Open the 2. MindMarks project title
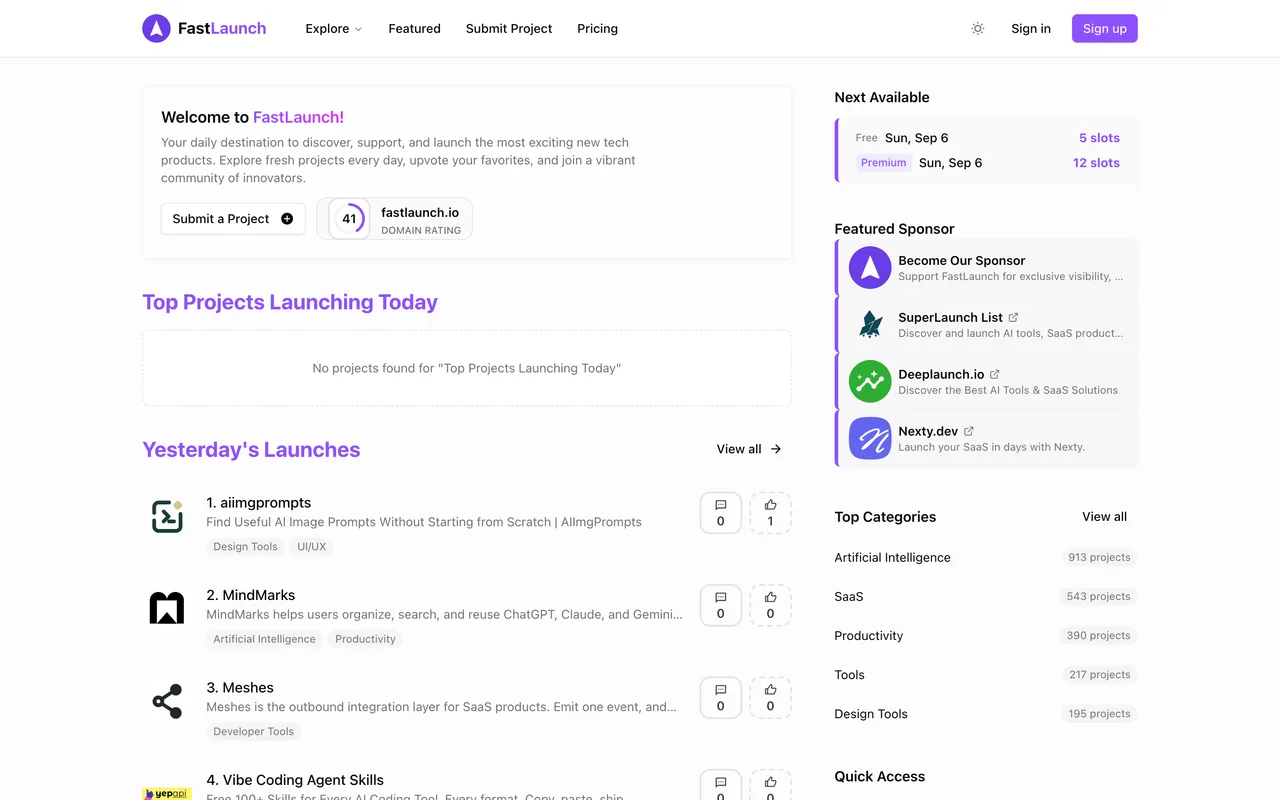The image size is (1280, 800). point(251,595)
